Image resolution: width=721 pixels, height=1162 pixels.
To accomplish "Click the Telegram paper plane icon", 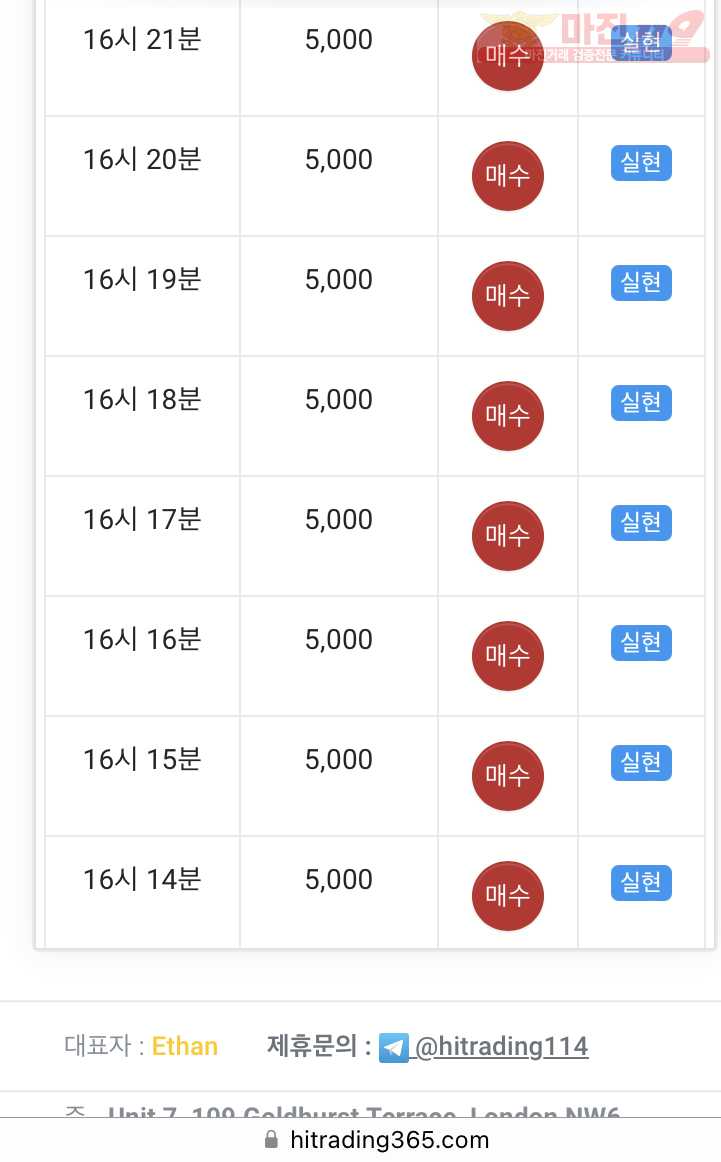I will (x=393, y=1047).
